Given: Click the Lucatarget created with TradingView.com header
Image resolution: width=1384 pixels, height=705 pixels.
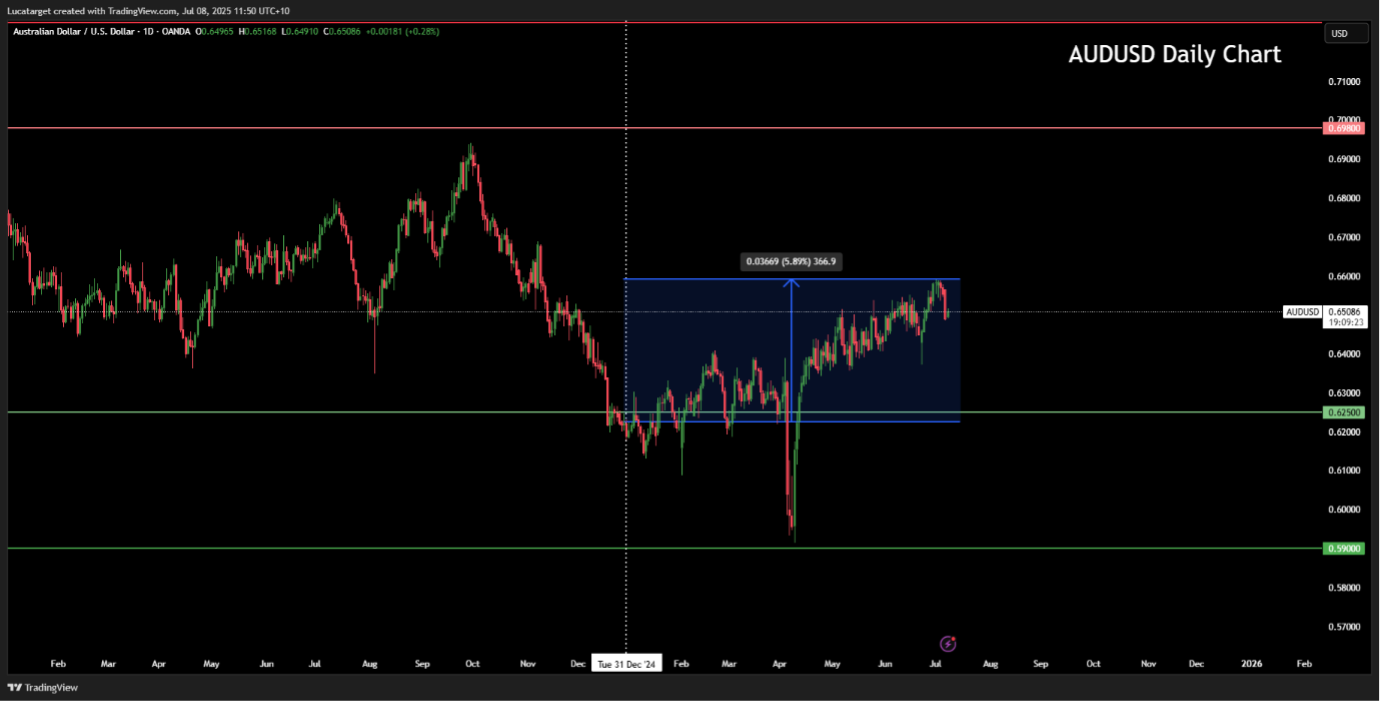Looking at the screenshot, I should [150, 11].
